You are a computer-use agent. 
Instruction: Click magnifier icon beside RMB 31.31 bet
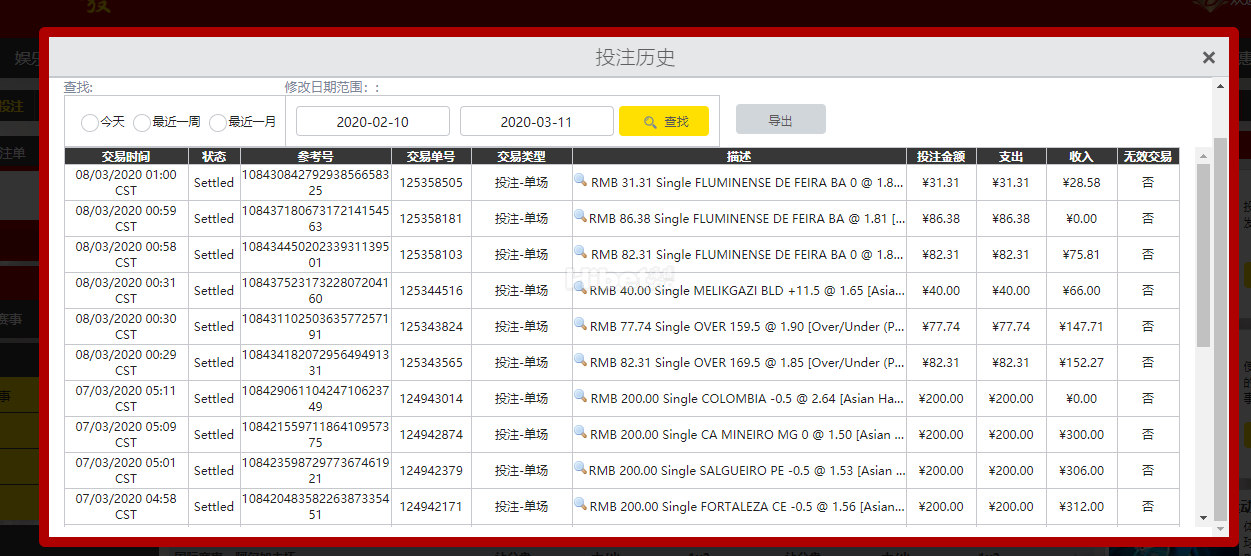click(x=581, y=180)
